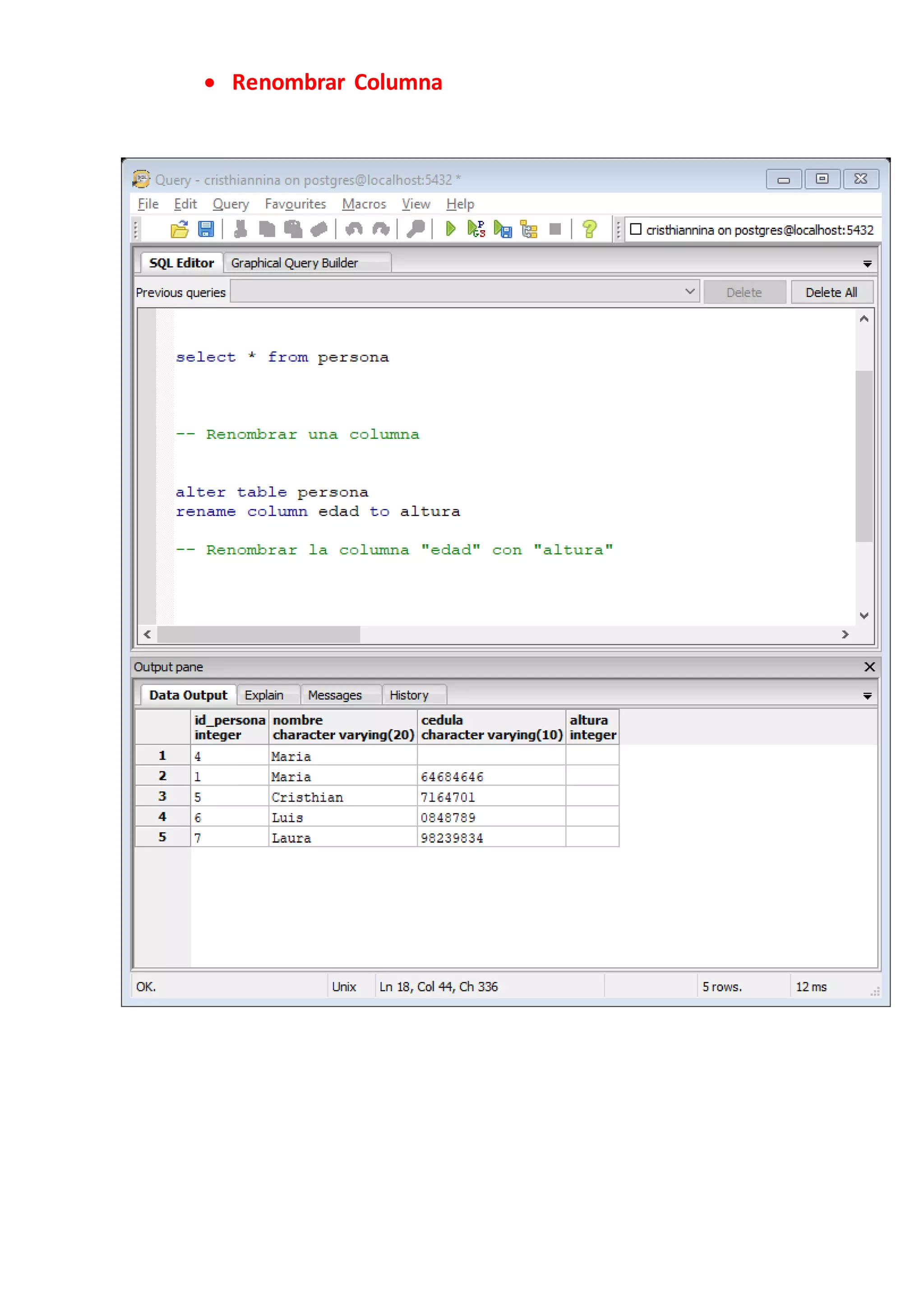924x1307 pixels.
Task: Copy selected text with the copy icon
Action: [x=266, y=229]
